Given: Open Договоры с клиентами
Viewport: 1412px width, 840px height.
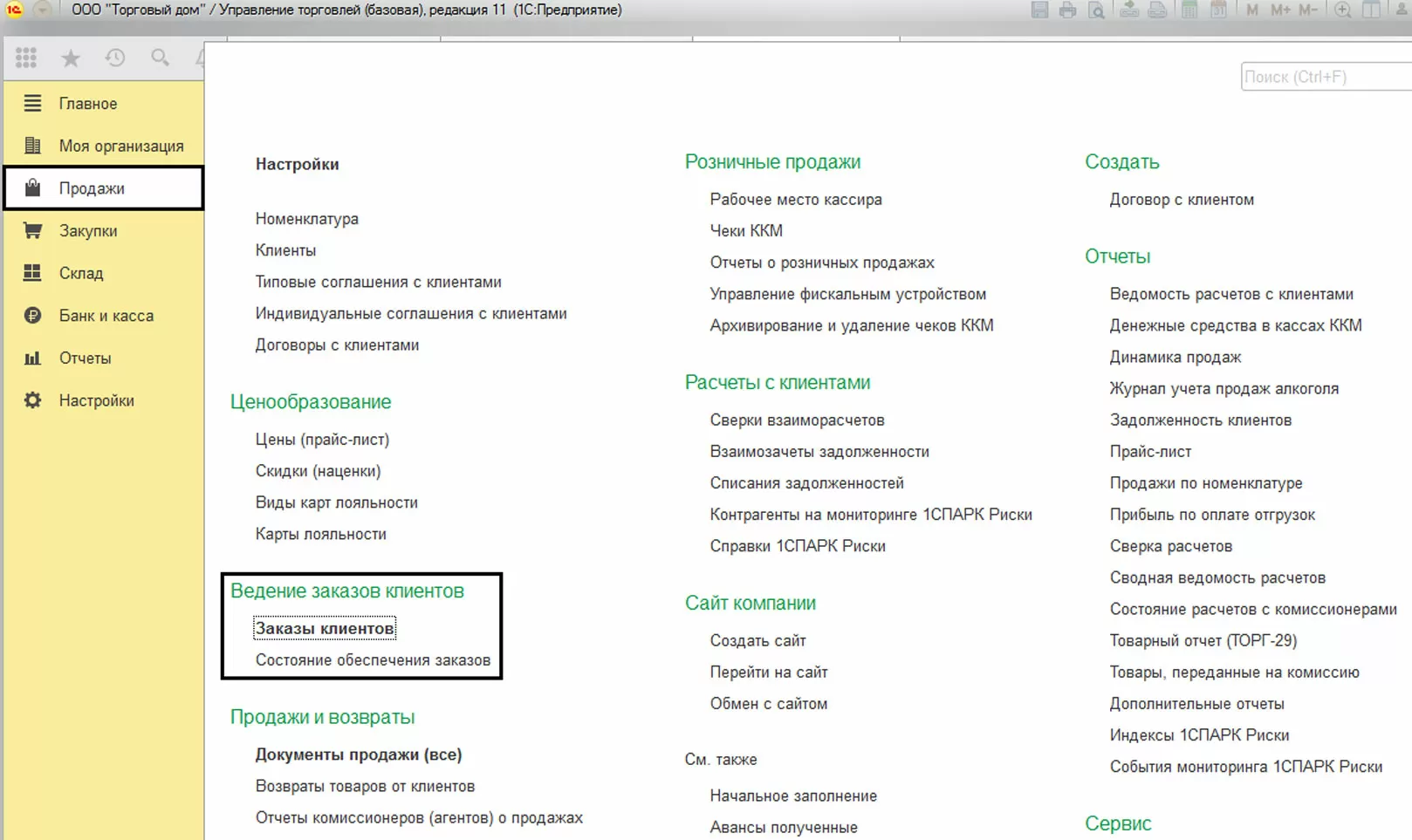Looking at the screenshot, I should [x=337, y=345].
